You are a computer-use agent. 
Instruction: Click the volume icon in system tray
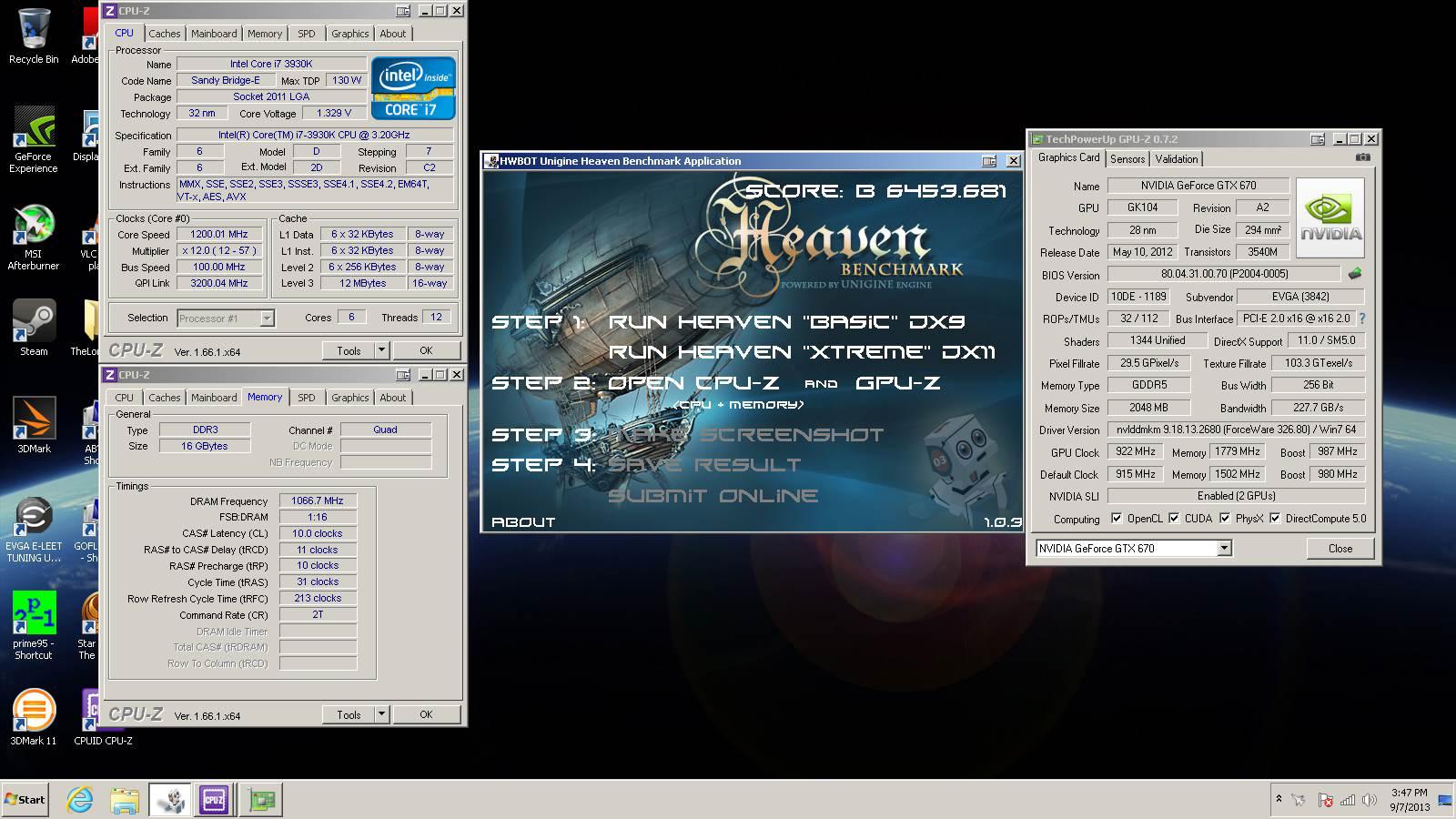[1370, 800]
